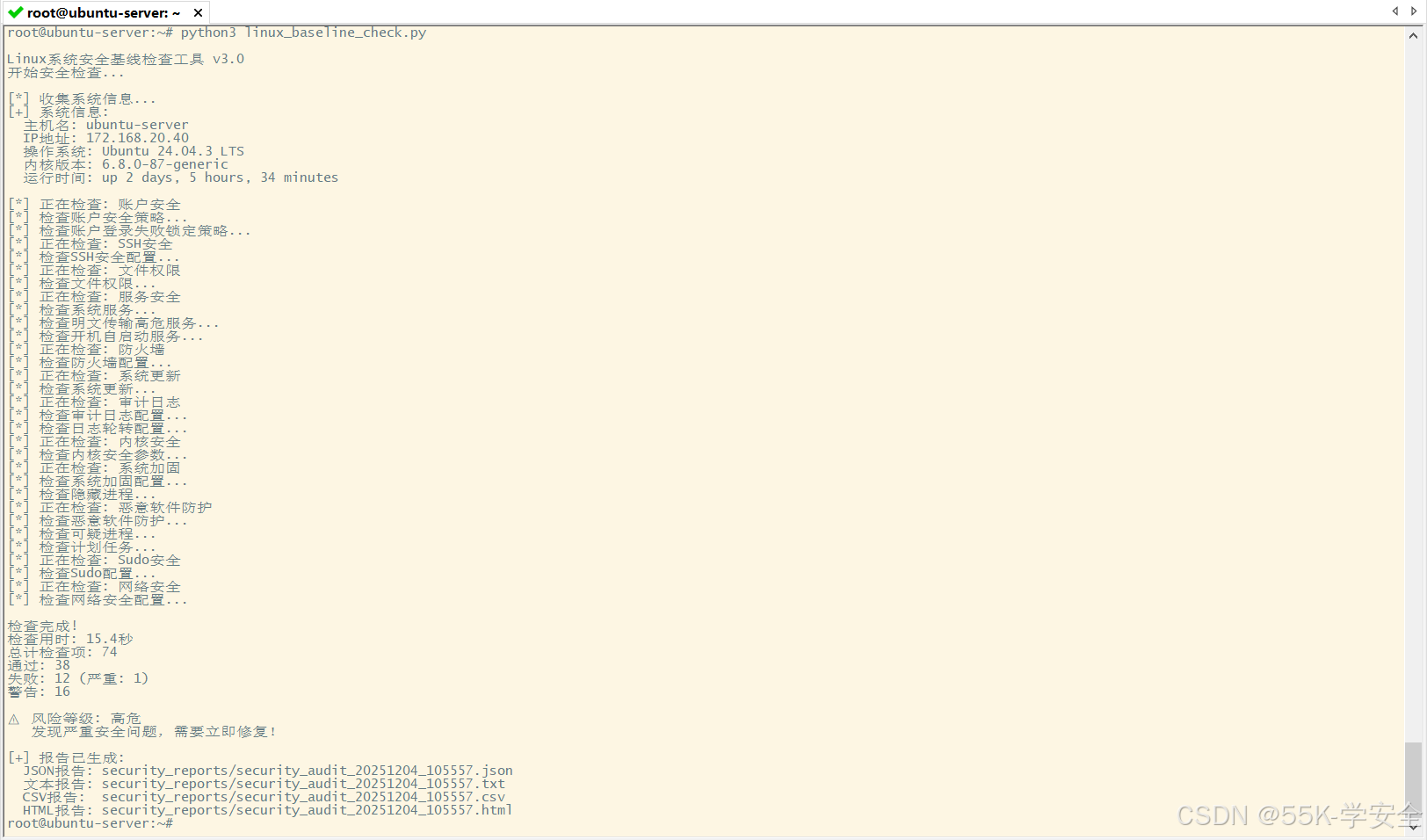
Task: Click the 通过: 38 result line
Action: pos(39,665)
